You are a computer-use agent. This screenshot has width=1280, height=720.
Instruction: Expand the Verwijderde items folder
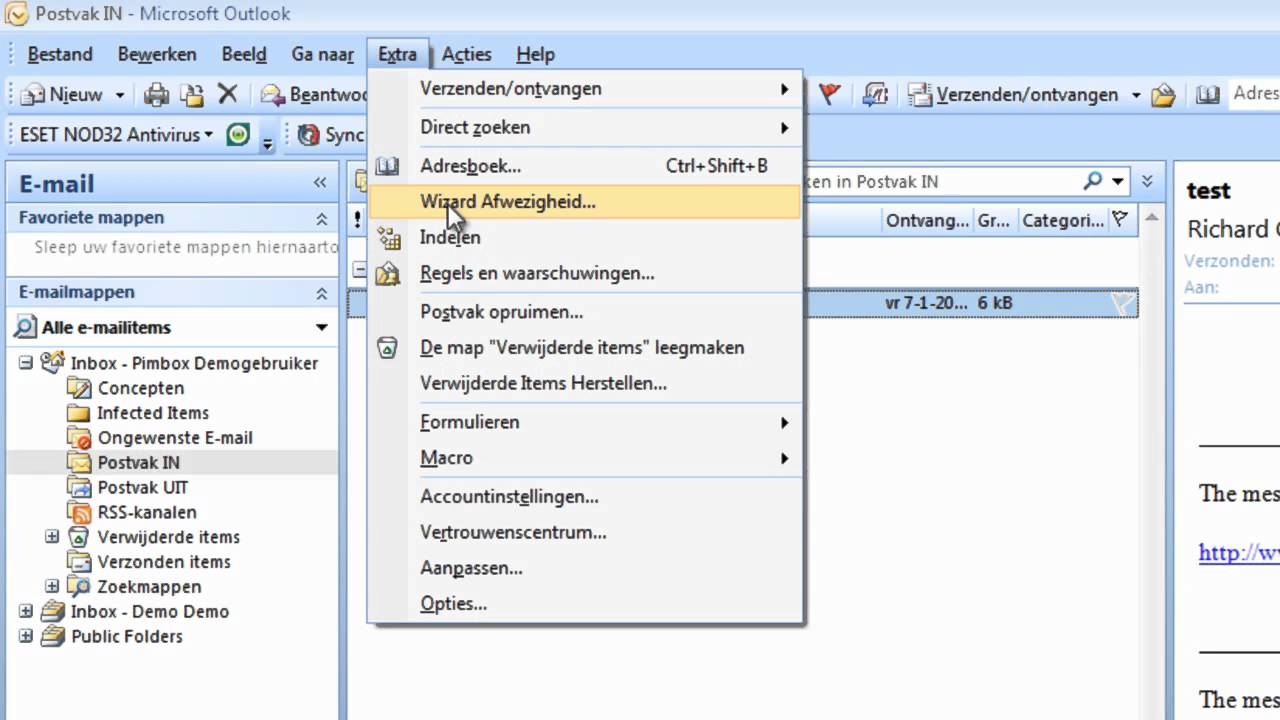[52, 537]
